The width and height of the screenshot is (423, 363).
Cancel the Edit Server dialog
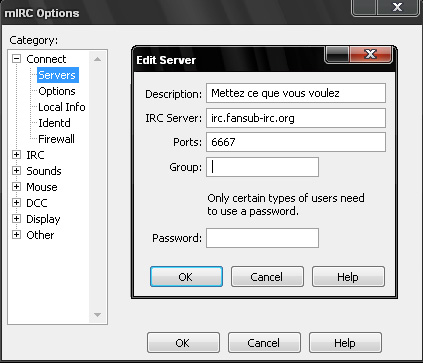267,277
